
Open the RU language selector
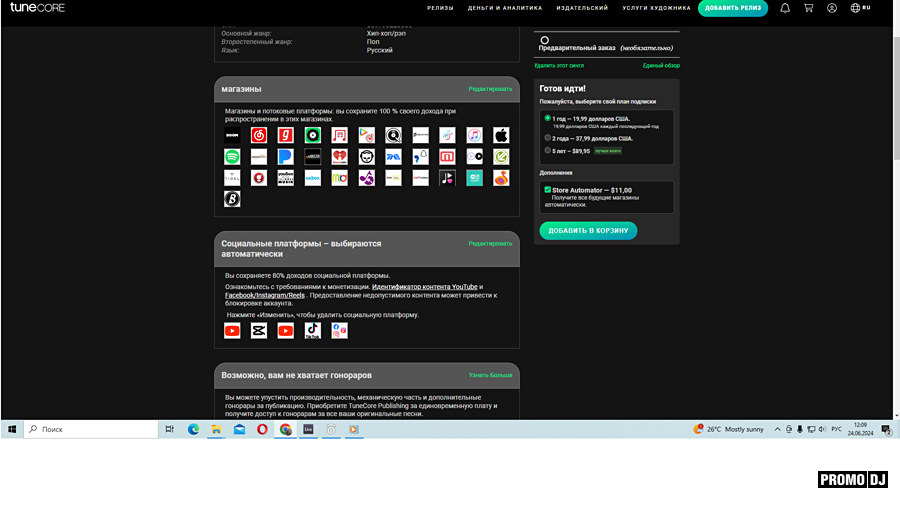[860, 8]
